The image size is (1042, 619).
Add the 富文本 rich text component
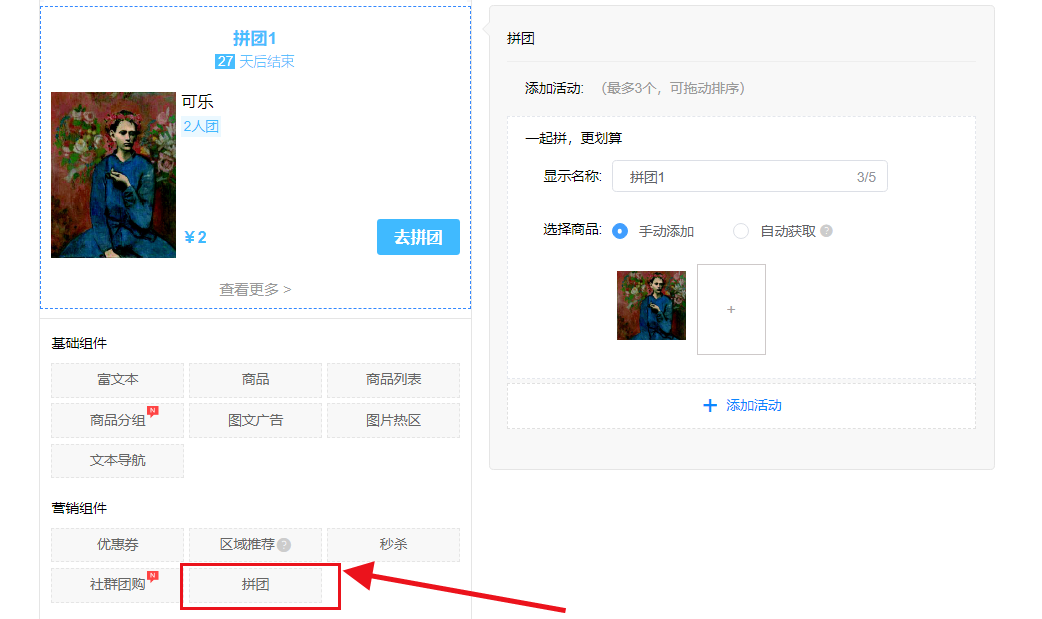pos(117,380)
